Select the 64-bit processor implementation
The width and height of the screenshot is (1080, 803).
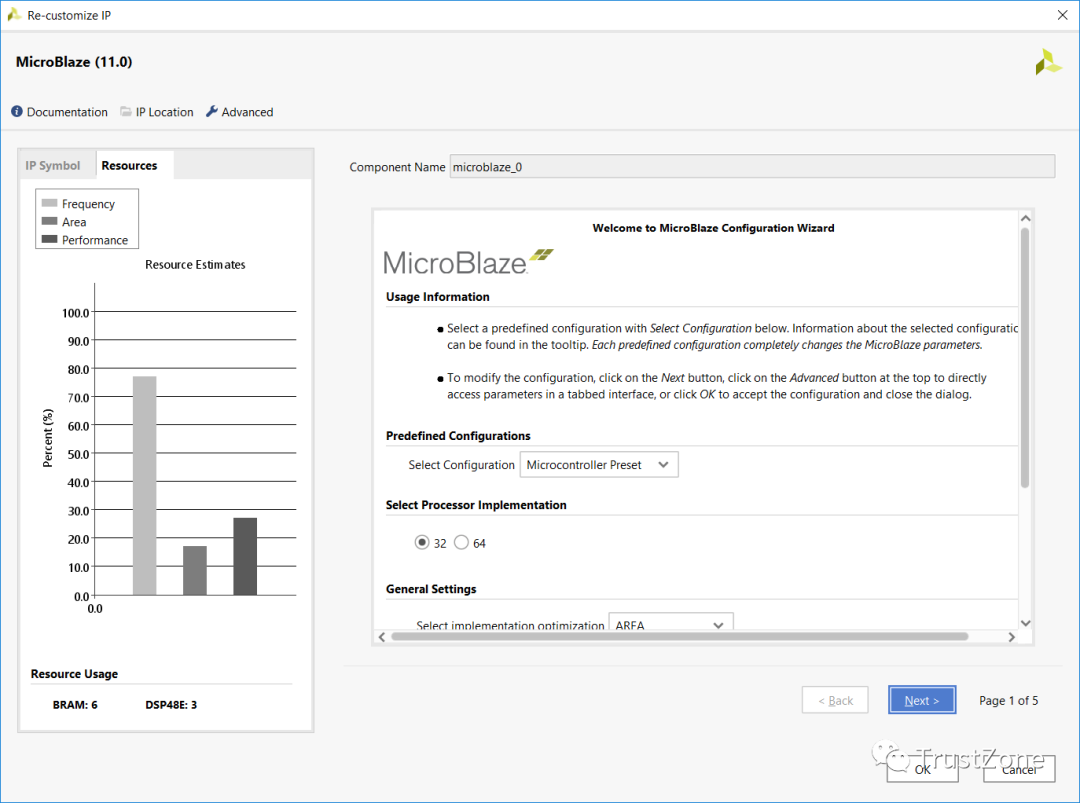461,543
